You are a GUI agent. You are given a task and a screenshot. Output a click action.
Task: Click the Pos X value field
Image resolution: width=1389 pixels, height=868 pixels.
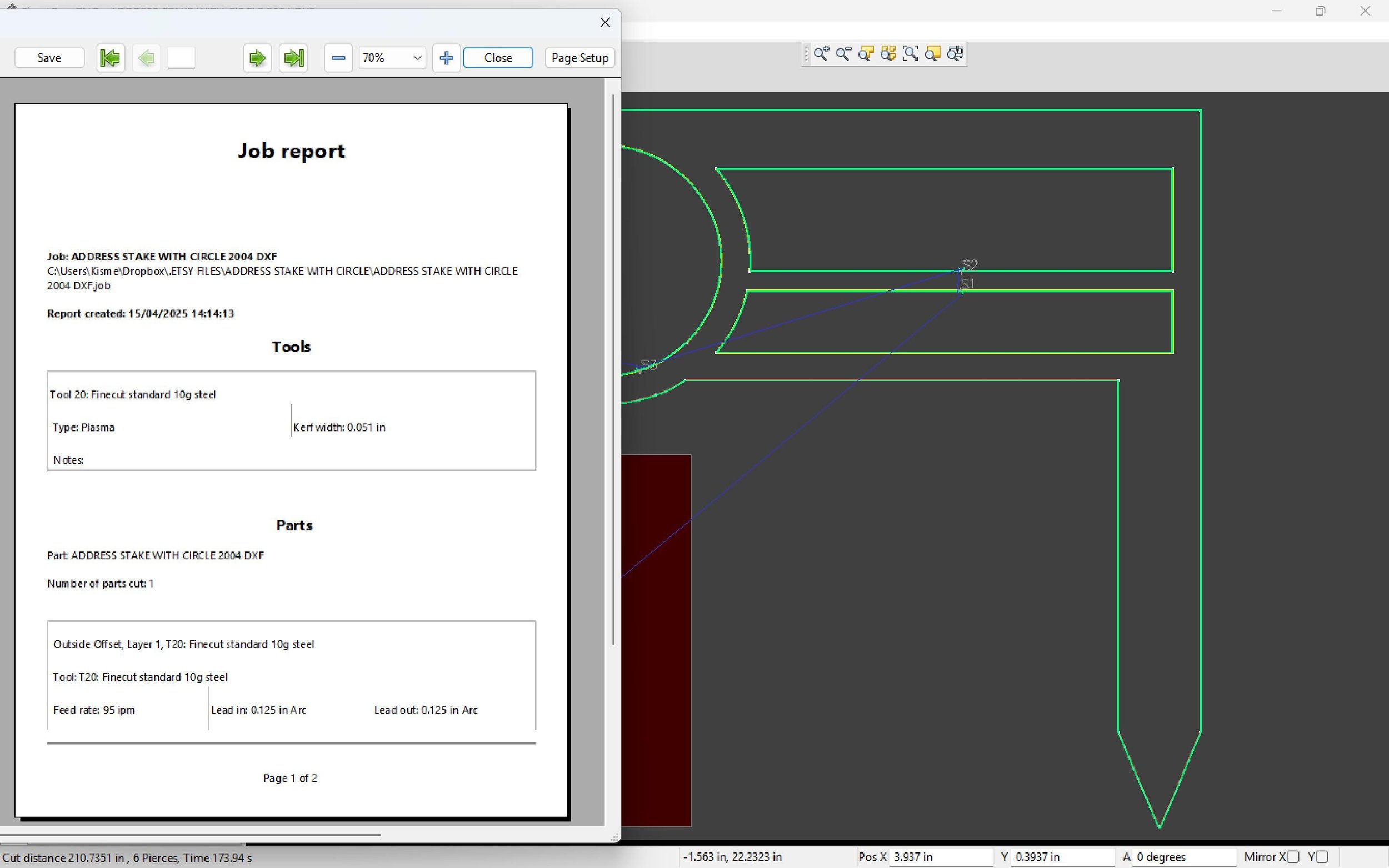[941, 857]
